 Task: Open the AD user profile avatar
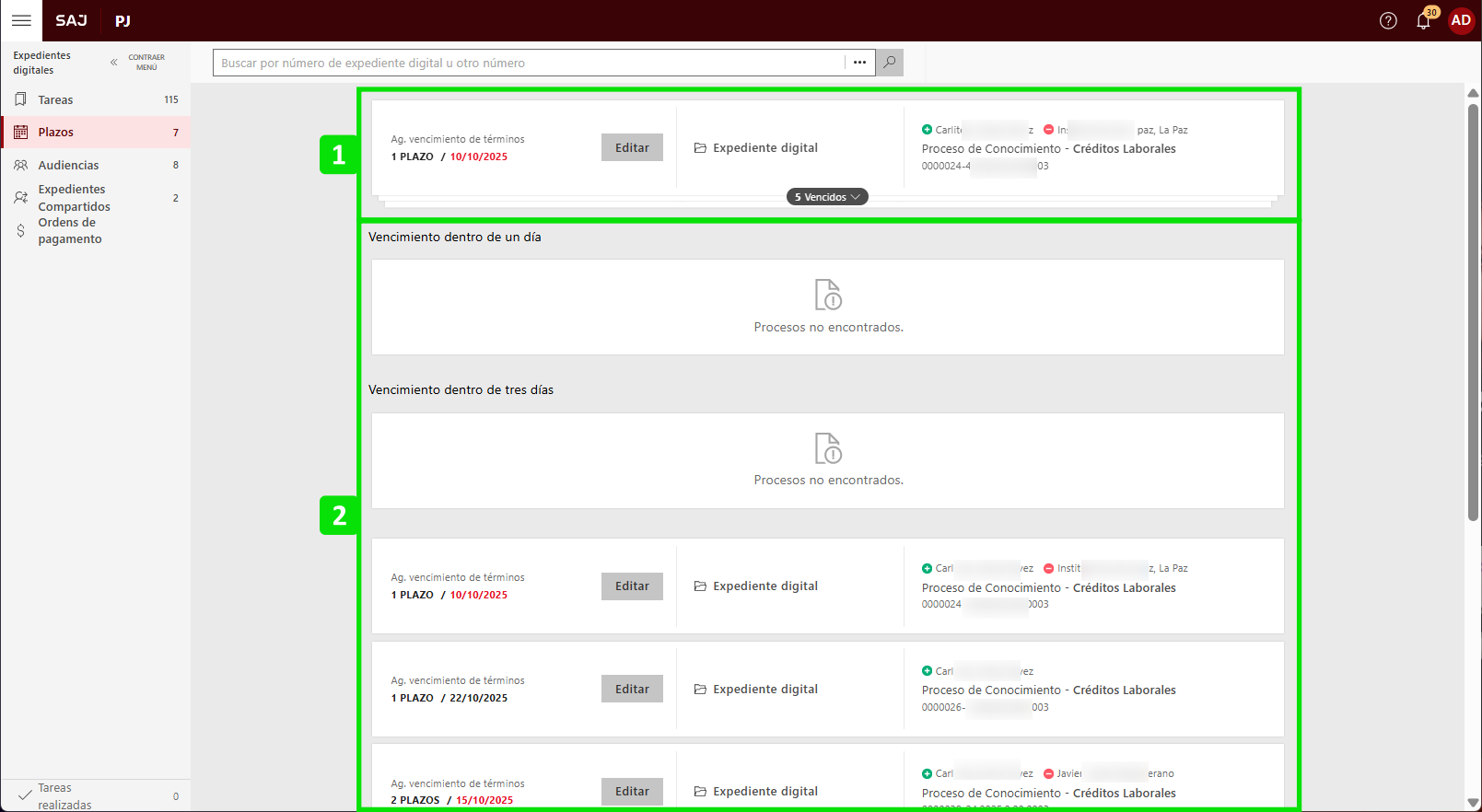tap(1461, 20)
